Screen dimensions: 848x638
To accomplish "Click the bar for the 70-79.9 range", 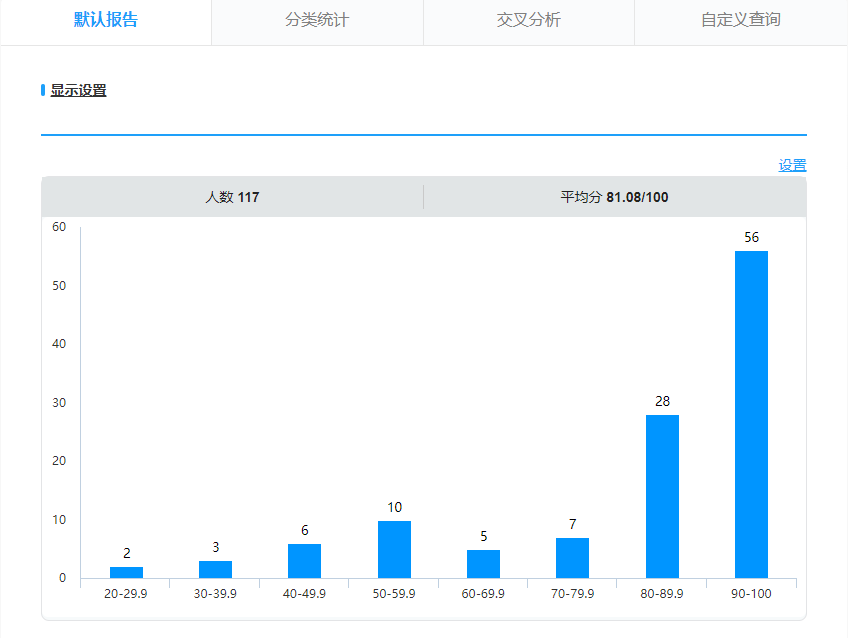I will point(572,558).
